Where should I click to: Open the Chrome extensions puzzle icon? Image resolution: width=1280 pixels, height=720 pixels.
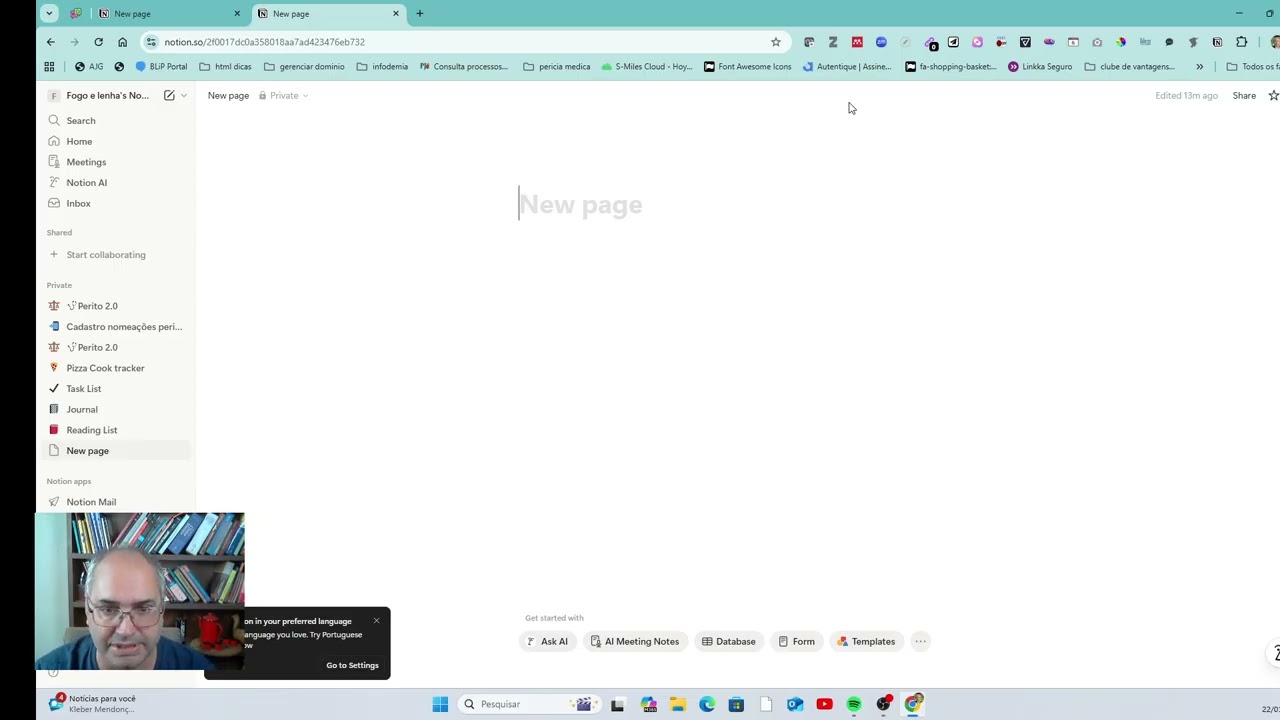tap(1241, 42)
